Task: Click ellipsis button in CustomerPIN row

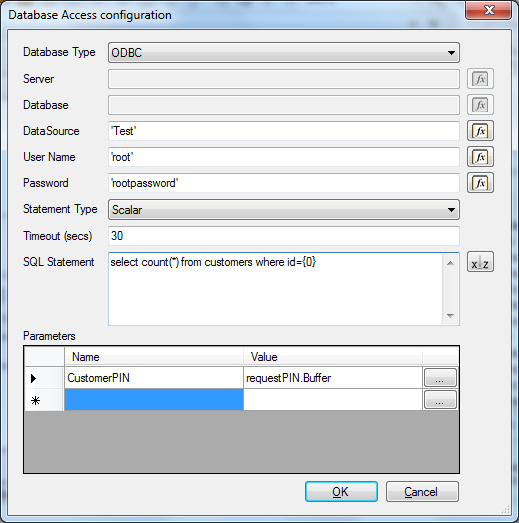Action: pos(440,378)
